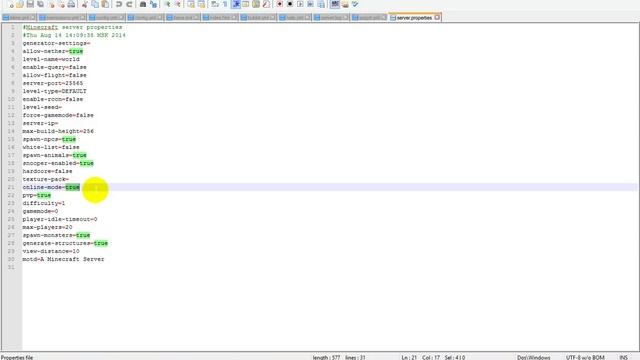This screenshot has height=360, width=640.
Task: Click the level-name=world line
Action: click(51, 59)
